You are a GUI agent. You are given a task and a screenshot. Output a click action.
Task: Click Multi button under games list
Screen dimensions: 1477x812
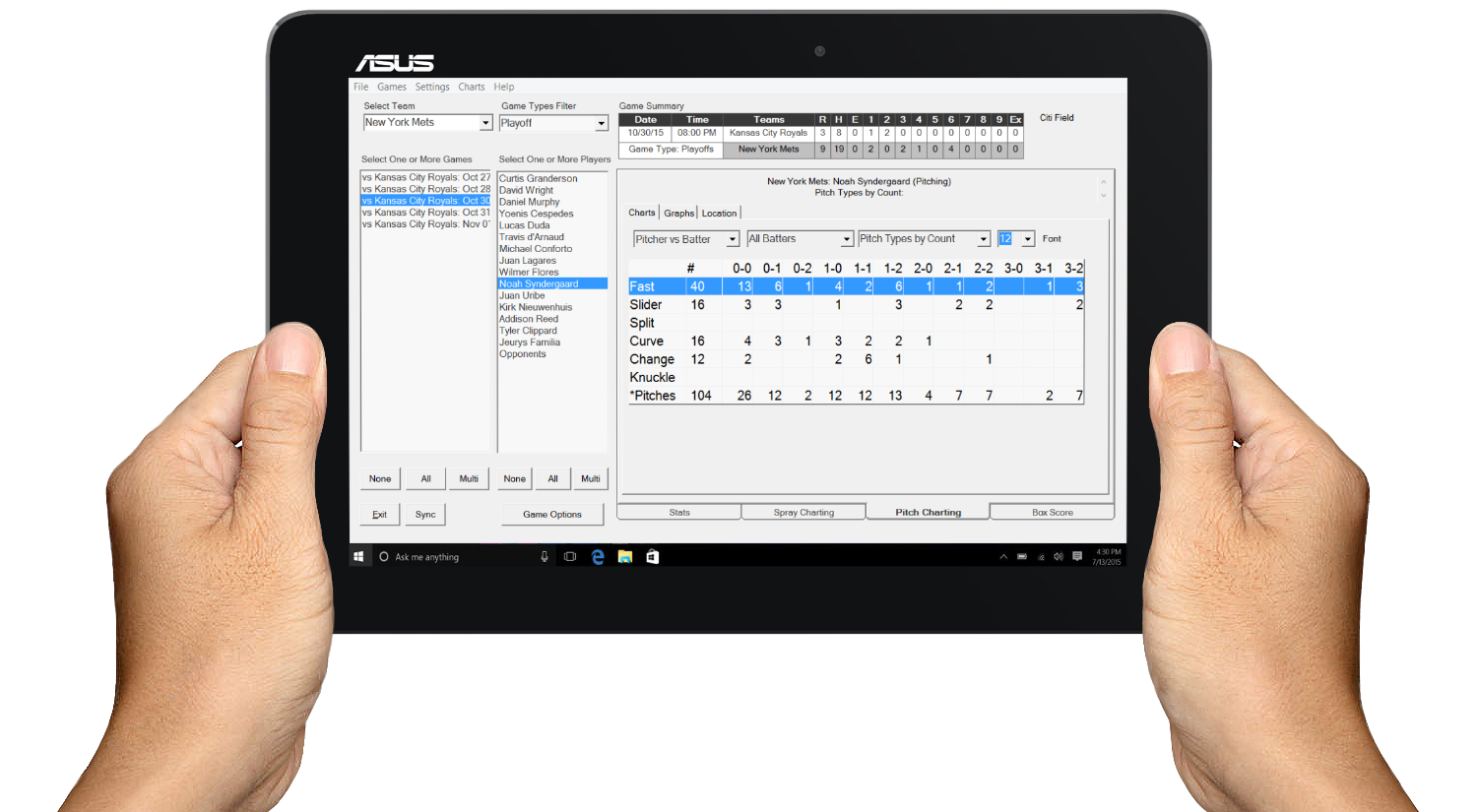click(x=469, y=479)
